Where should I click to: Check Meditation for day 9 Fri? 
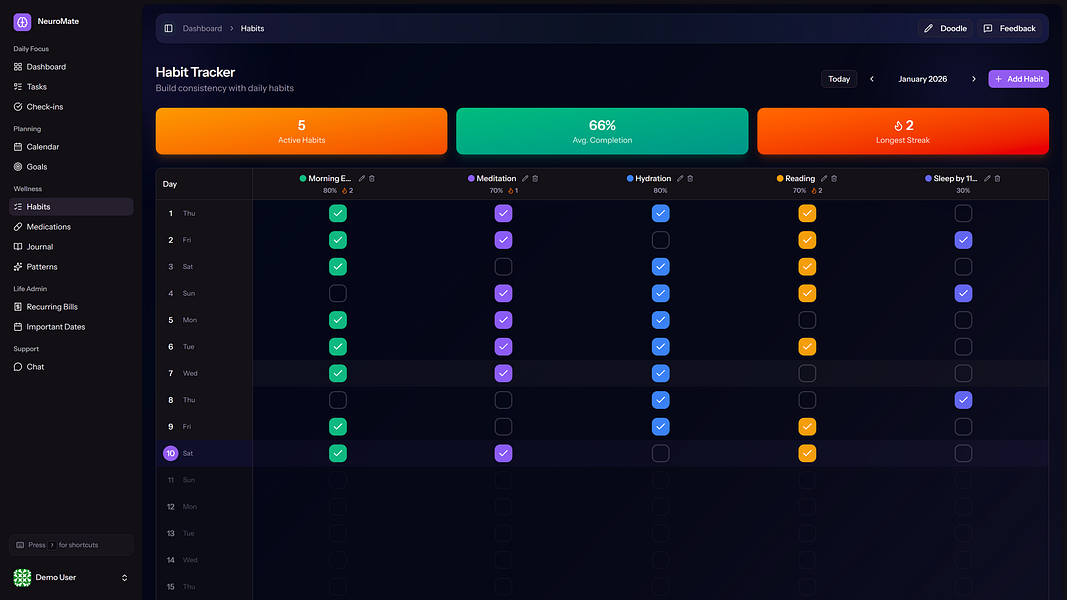click(503, 427)
